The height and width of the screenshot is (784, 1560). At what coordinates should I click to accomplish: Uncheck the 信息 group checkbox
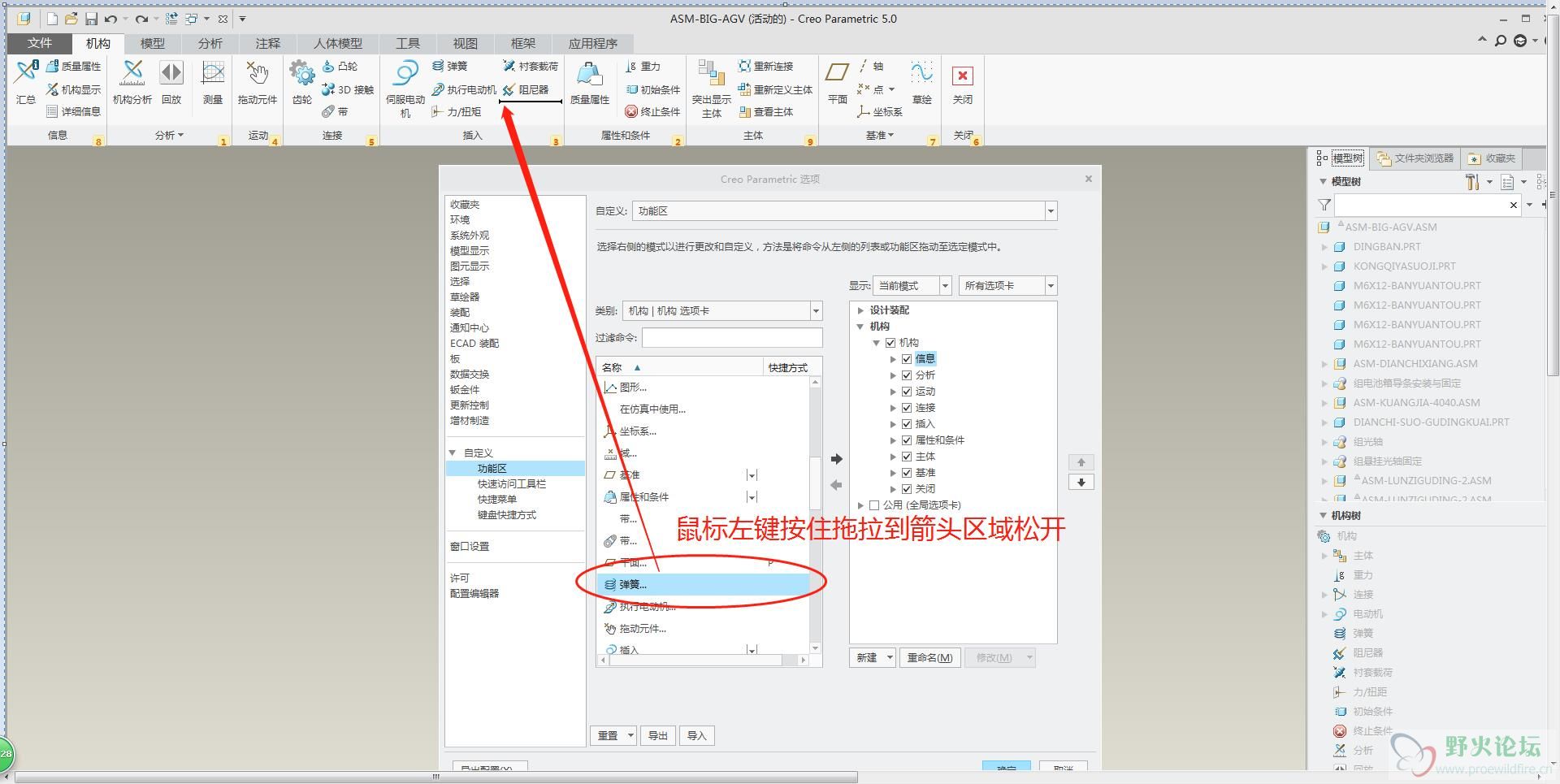[x=907, y=359]
